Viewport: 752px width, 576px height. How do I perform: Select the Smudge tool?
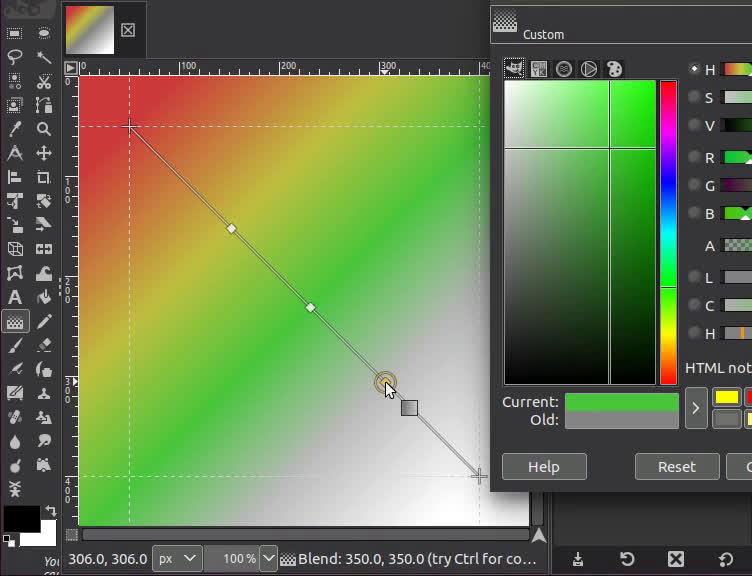pyautogui.click(x=44, y=441)
